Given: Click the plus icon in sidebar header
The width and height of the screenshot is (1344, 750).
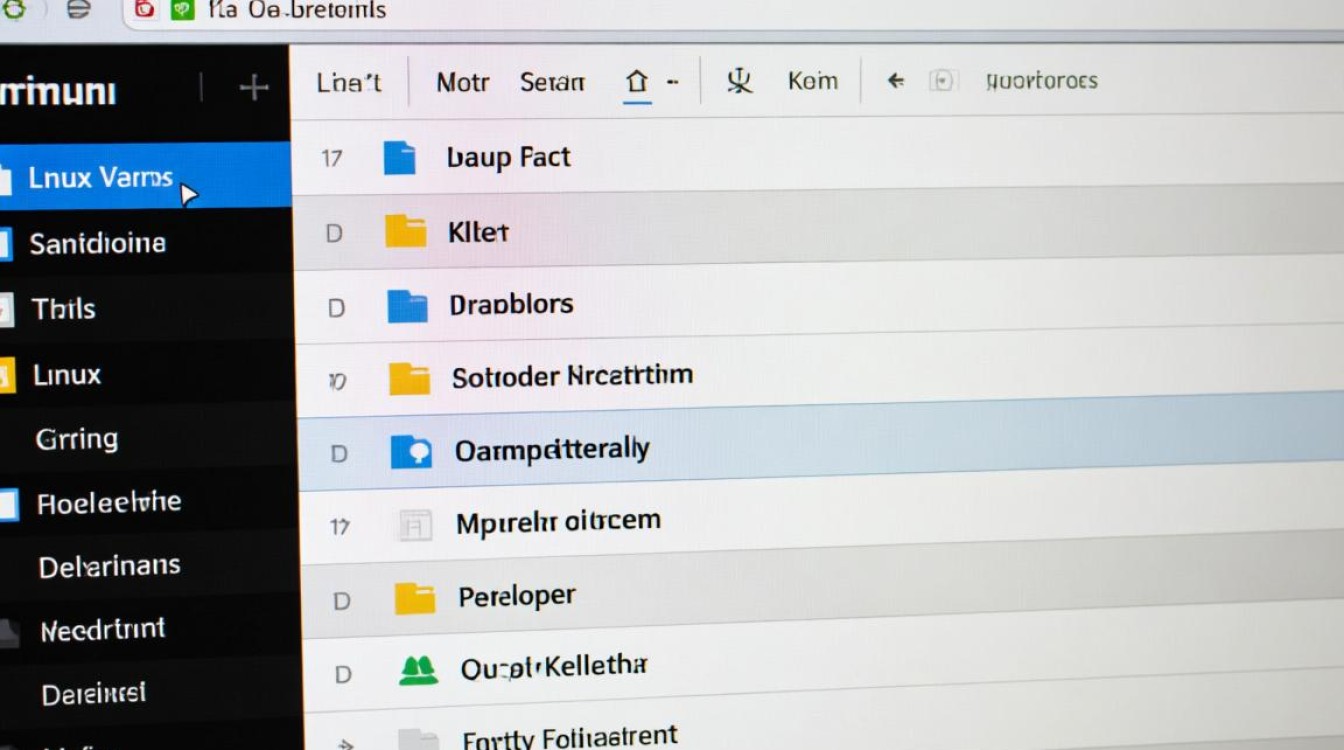Looking at the screenshot, I should tap(254, 88).
